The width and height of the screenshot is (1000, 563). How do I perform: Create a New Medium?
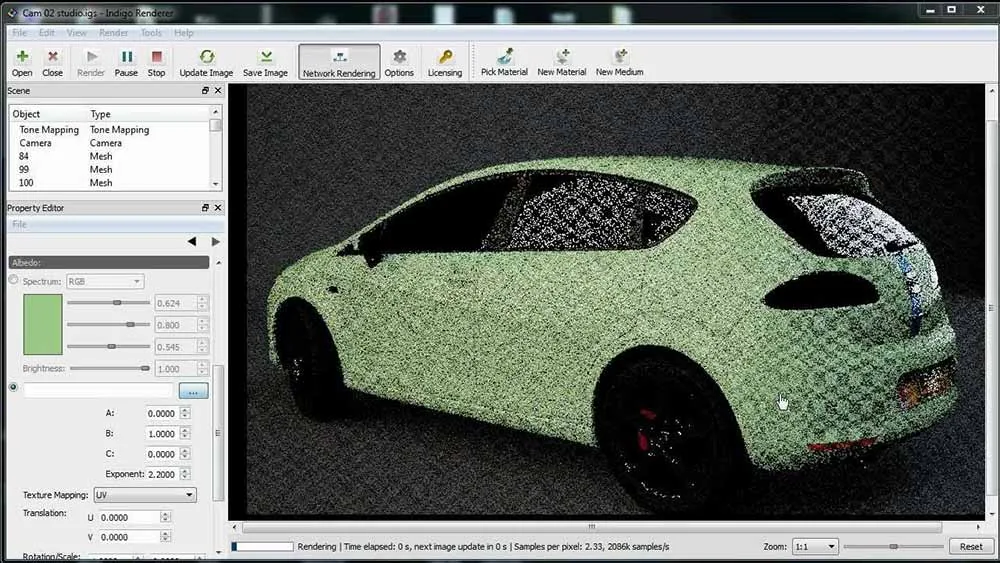[x=619, y=56]
